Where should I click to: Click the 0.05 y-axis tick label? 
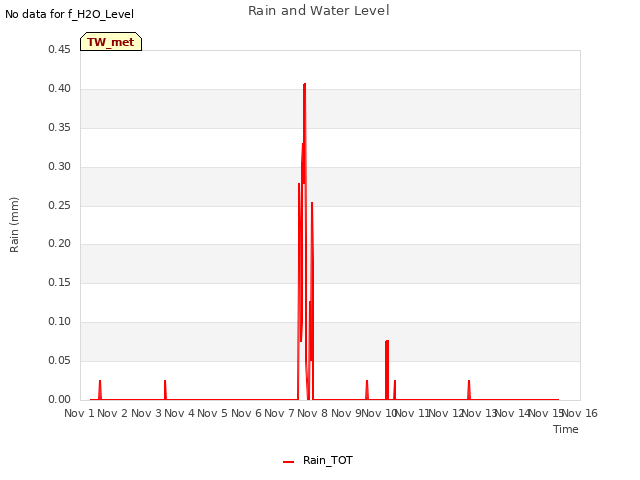tap(59, 360)
